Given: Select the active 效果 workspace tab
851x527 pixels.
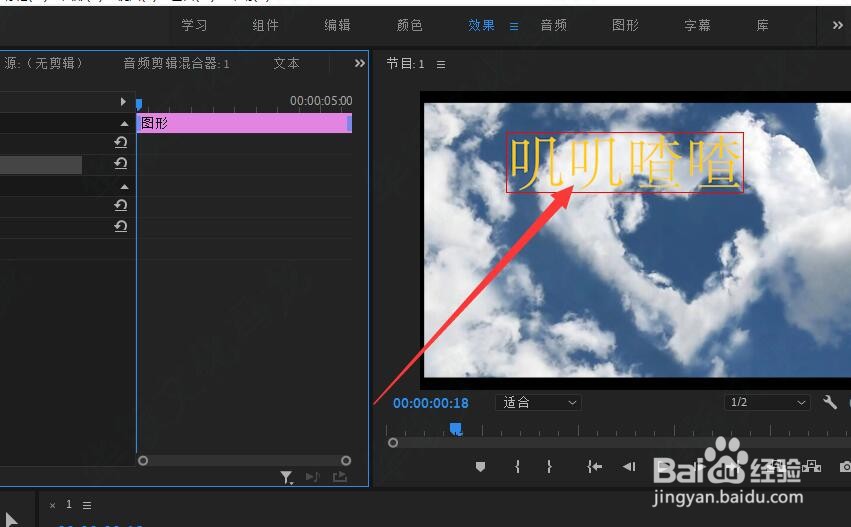Looking at the screenshot, I should 481,26.
